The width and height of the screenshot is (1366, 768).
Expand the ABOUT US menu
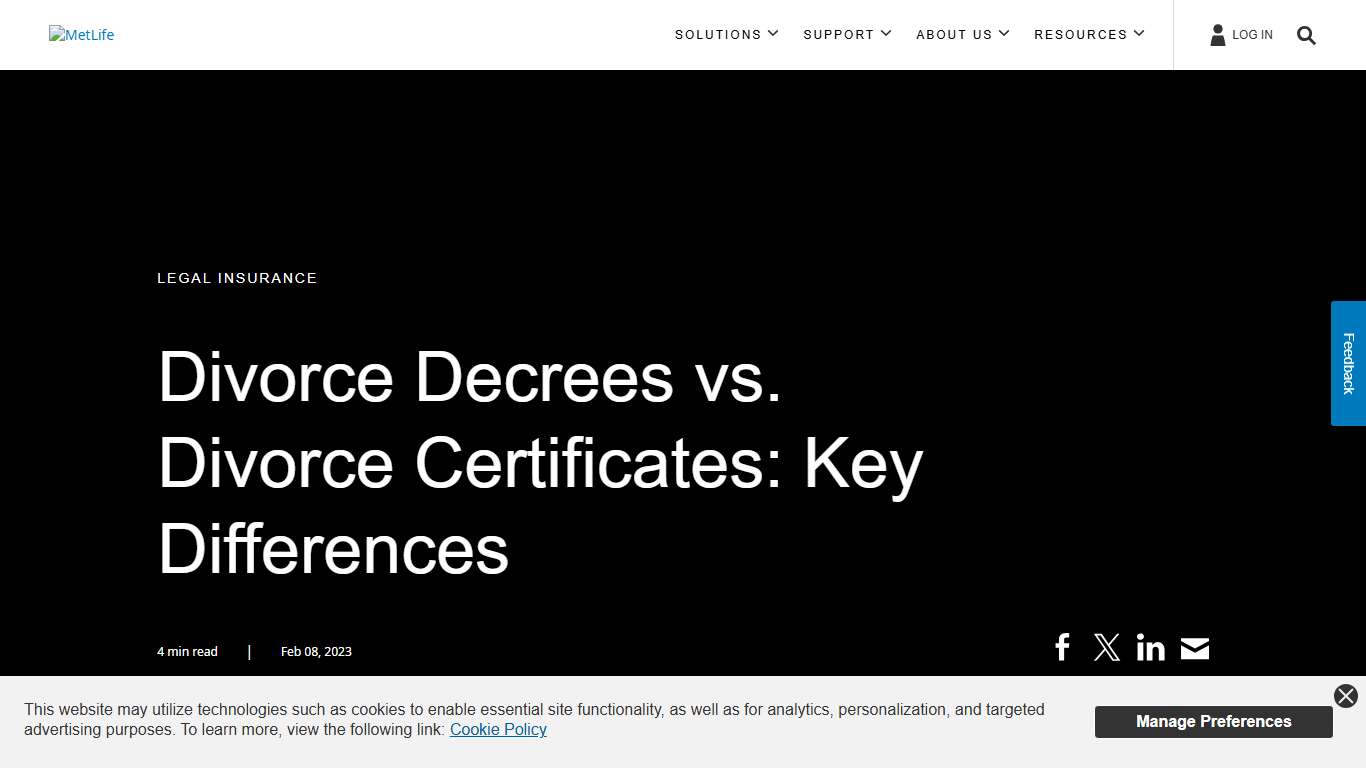[962, 34]
